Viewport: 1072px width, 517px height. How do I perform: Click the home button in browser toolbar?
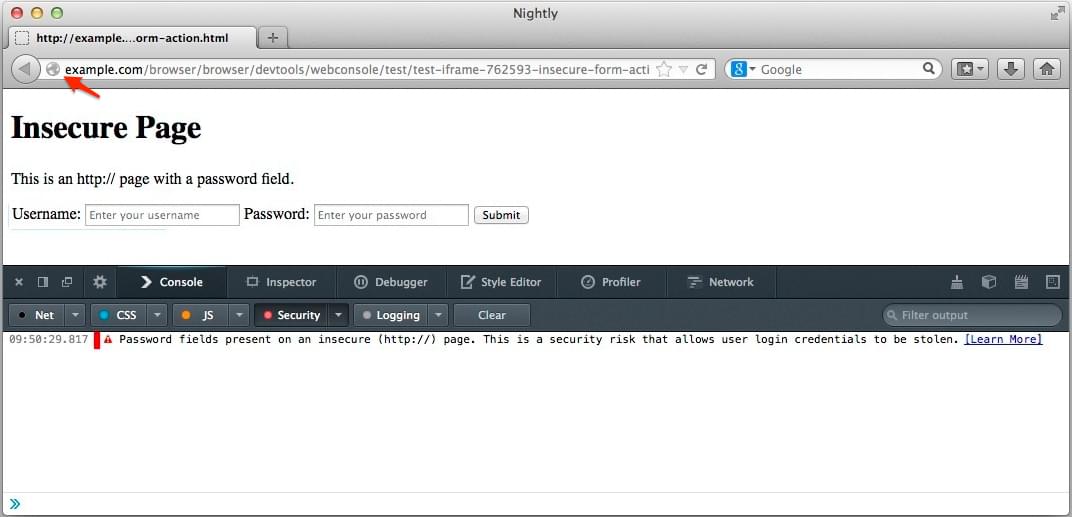(1046, 69)
